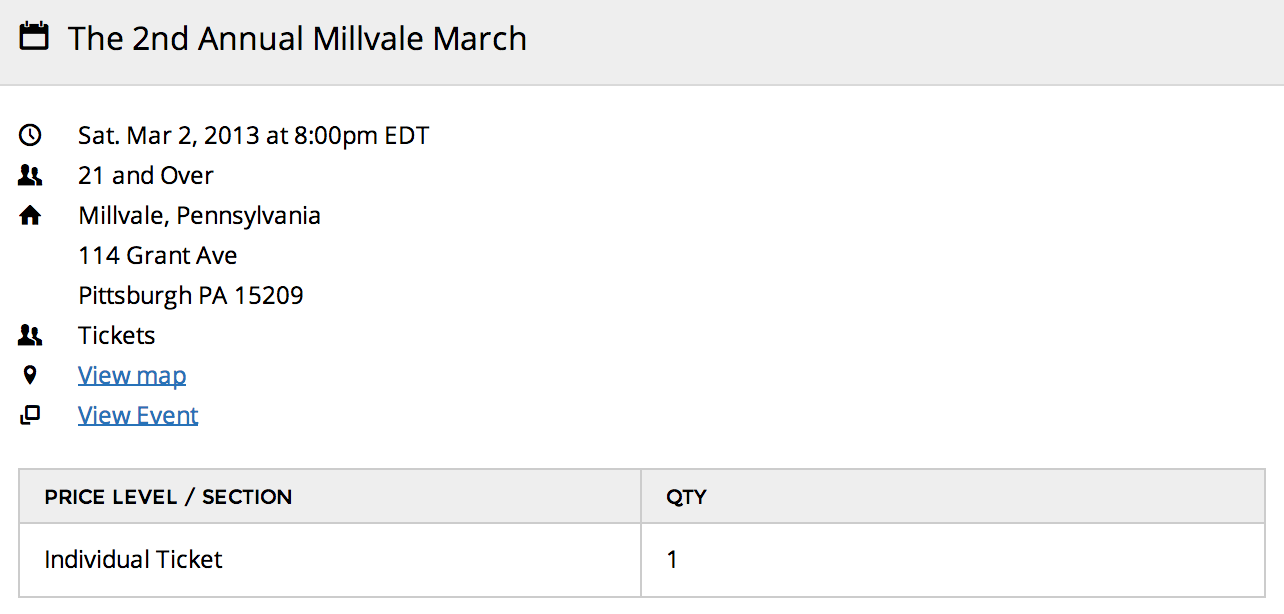This screenshot has width=1284, height=614.
Task: Click the QTY column header
Action: (x=687, y=497)
